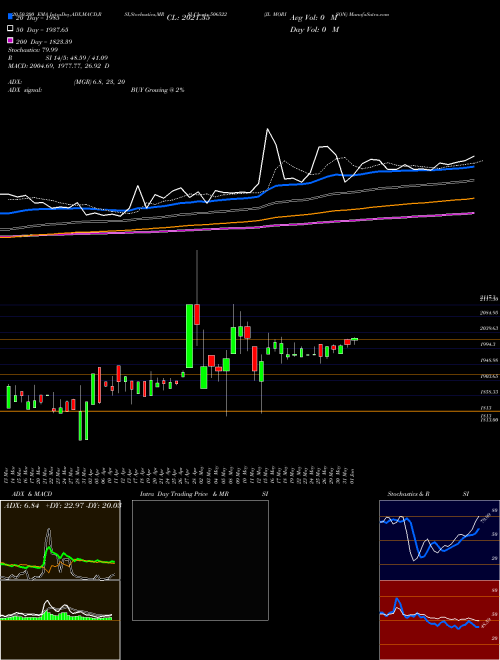Click the 1945.98 price axis label

489,360
